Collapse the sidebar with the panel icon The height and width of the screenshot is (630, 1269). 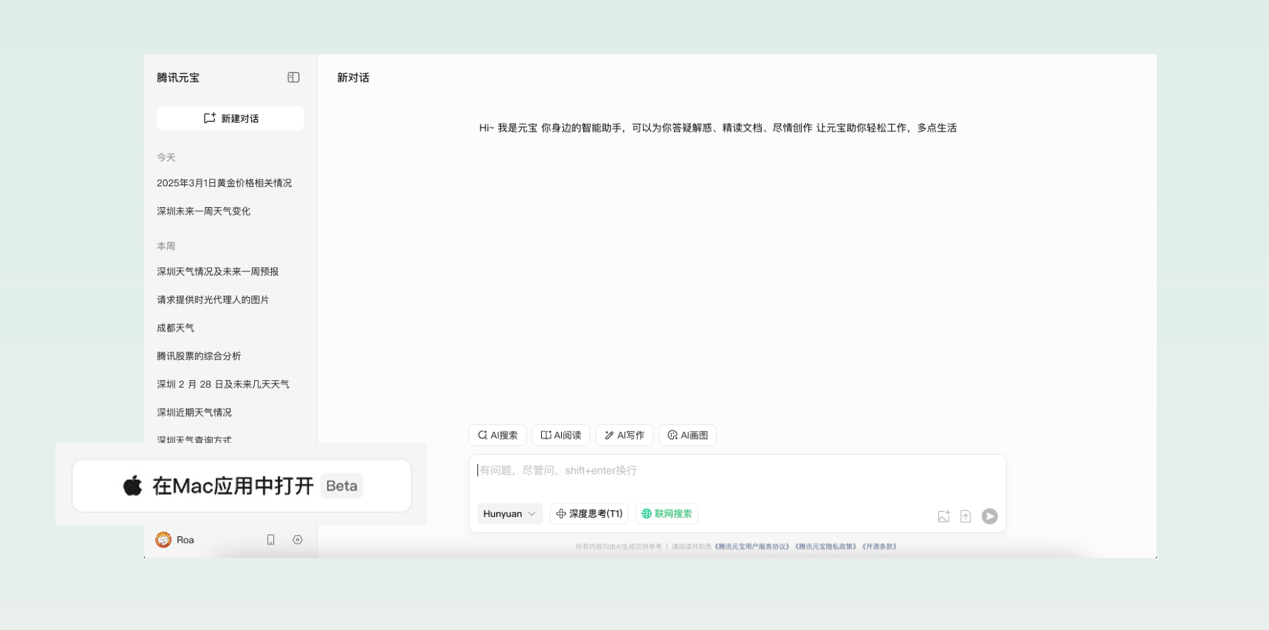[x=293, y=77]
